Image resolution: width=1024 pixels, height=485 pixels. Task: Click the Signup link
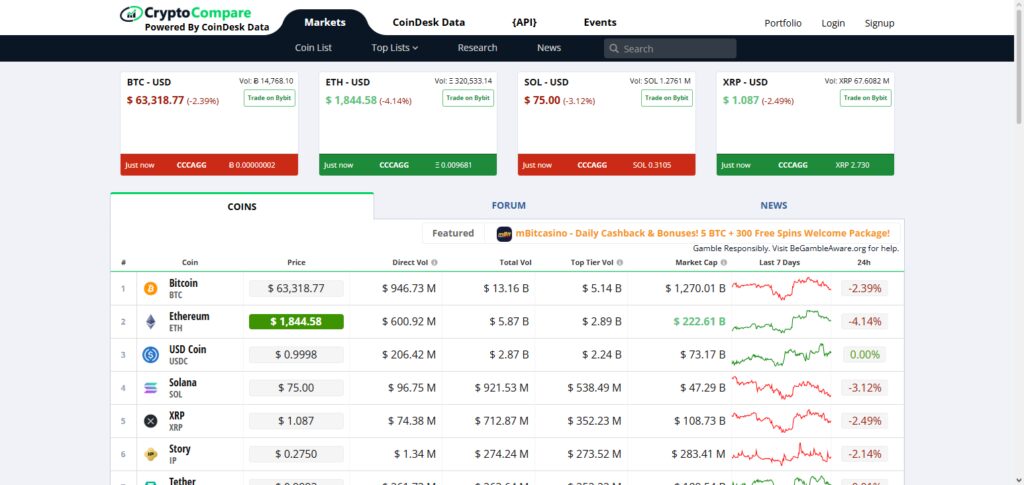(879, 23)
